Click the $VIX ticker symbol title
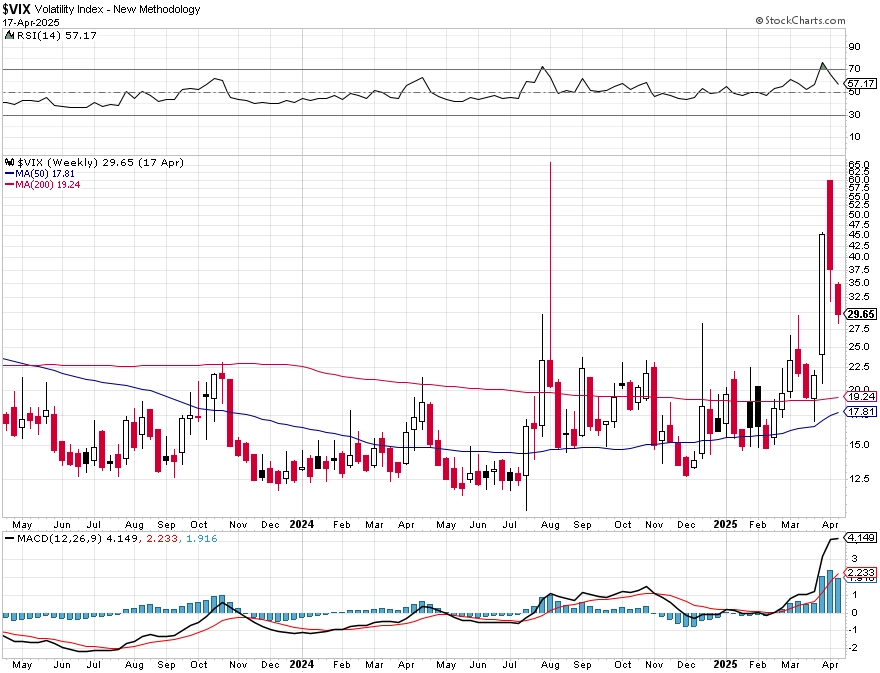The image size is (880, 673). click(16, 9)
